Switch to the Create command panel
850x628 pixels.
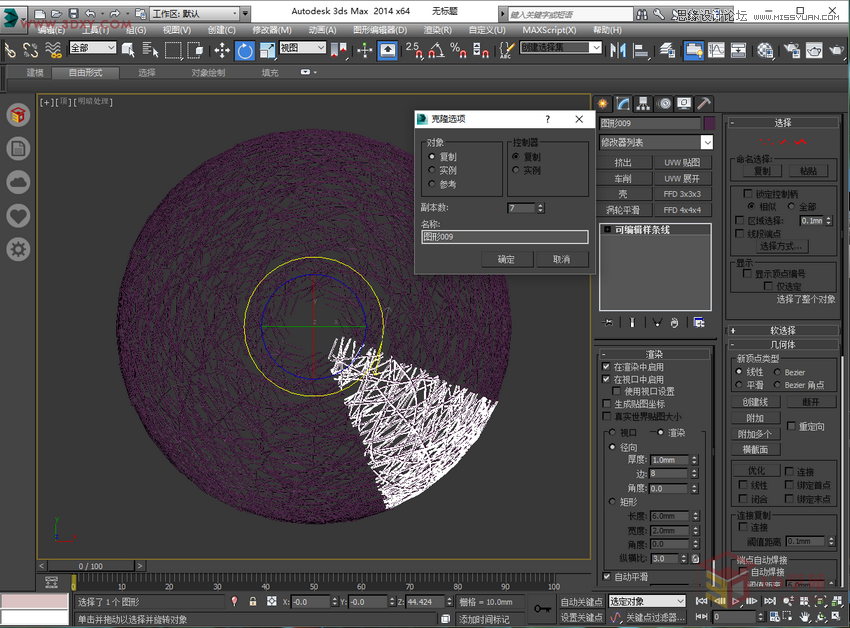click(603, 102)
